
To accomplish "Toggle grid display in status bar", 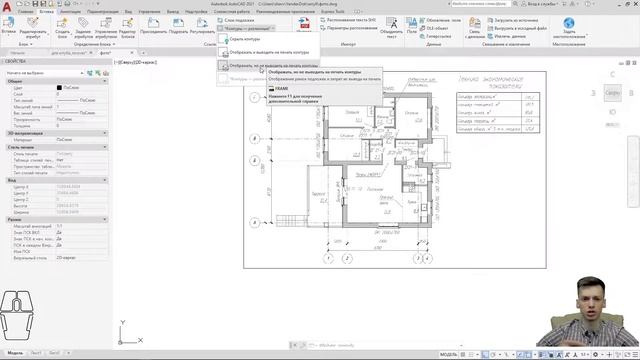I will tap(463, 355).
